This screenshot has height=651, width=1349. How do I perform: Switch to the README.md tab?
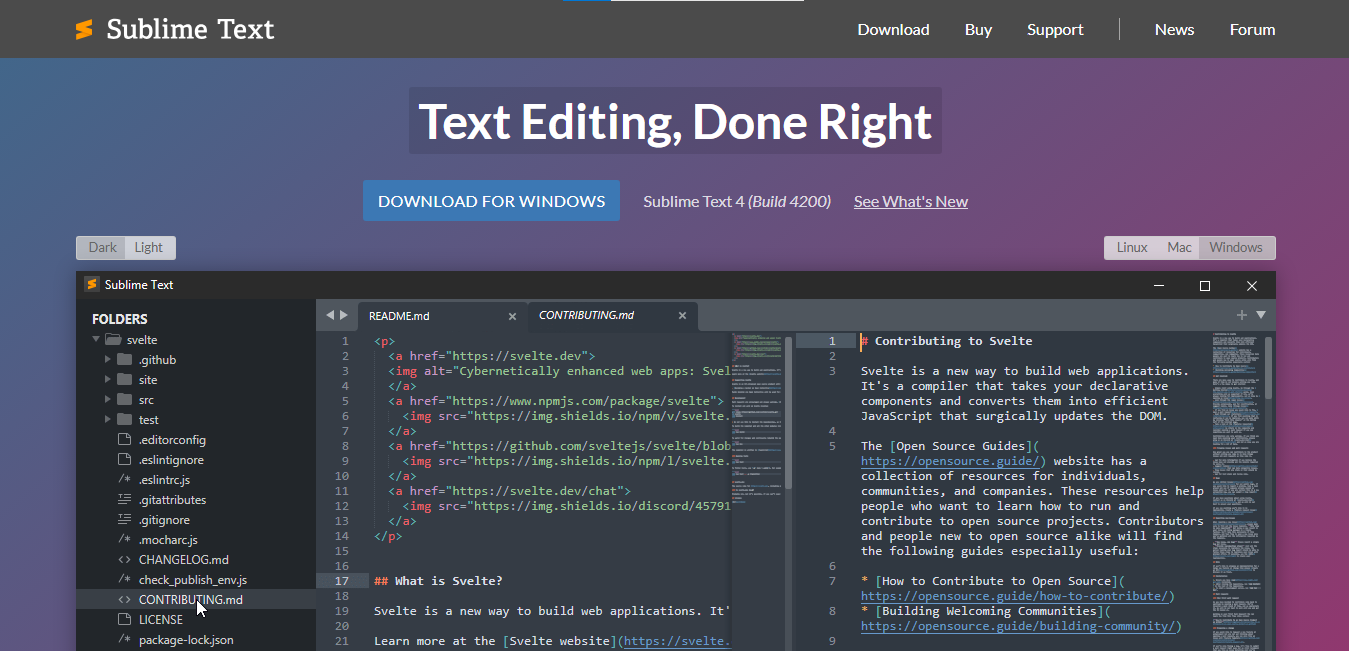[441, 316]
